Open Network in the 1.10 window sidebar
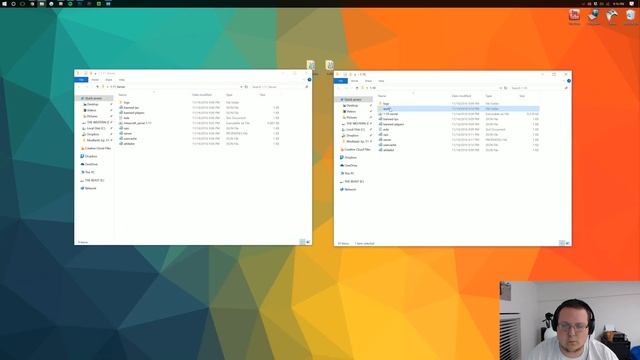This screenshot has width=640, height=360. [x=348, y=189]
